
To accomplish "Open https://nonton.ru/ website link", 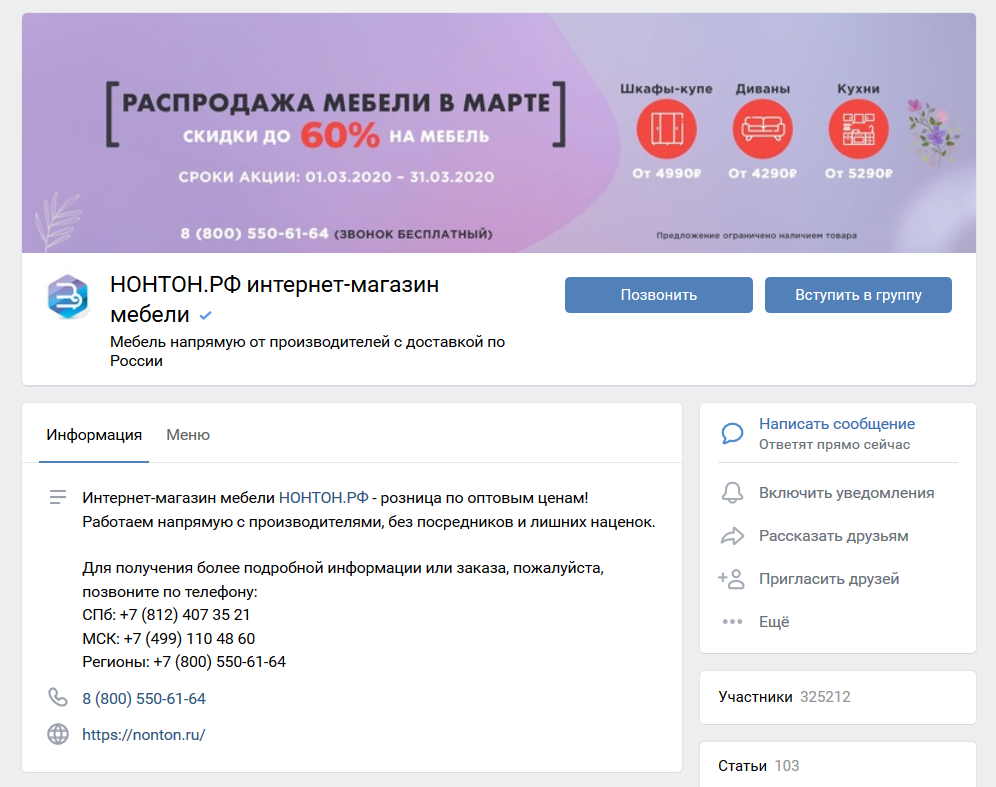I will pos(144,735).
